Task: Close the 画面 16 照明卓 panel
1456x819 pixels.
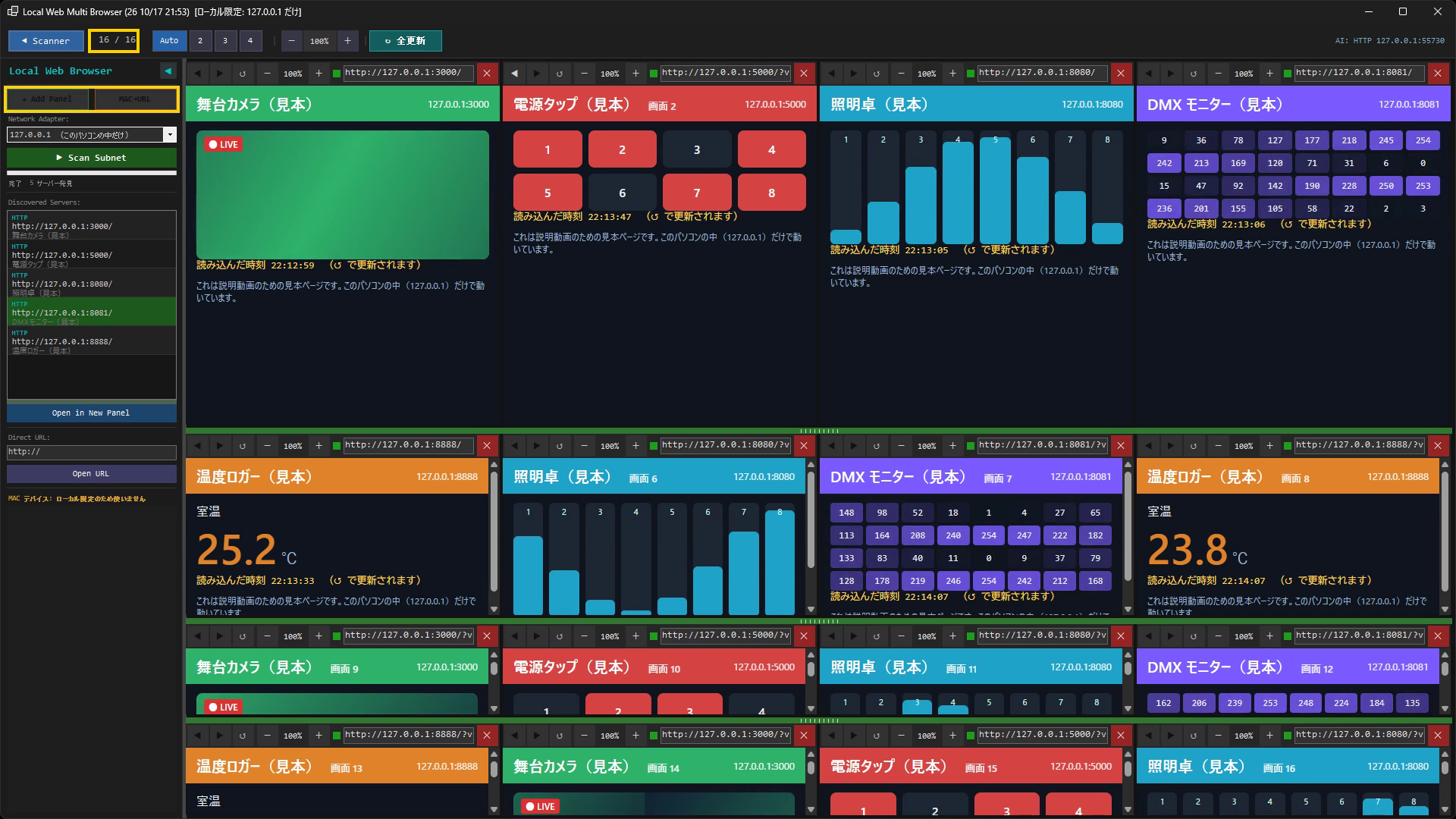Action: tap(1438, 736)
